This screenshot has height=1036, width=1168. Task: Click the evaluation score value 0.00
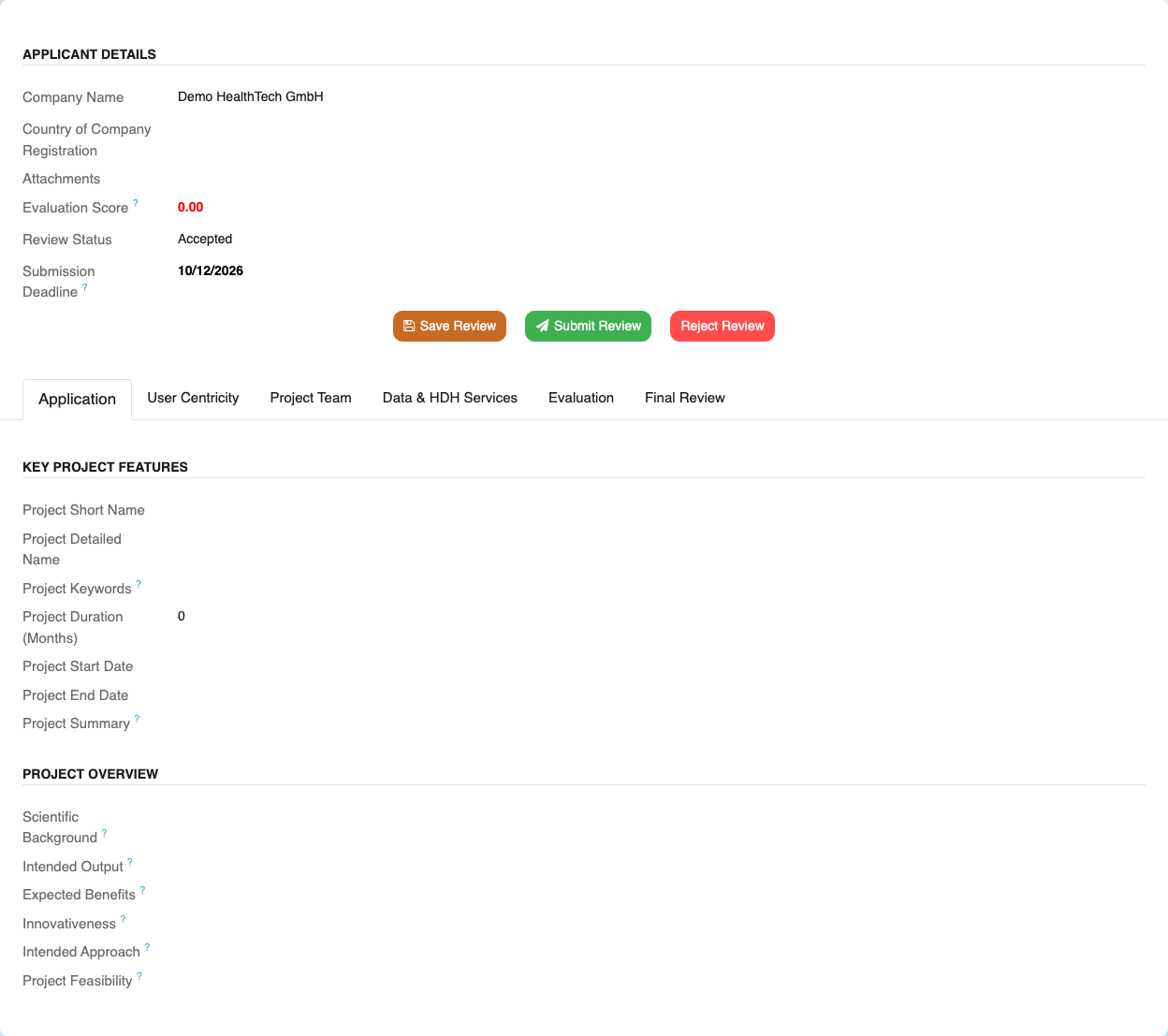click(191, 207)
